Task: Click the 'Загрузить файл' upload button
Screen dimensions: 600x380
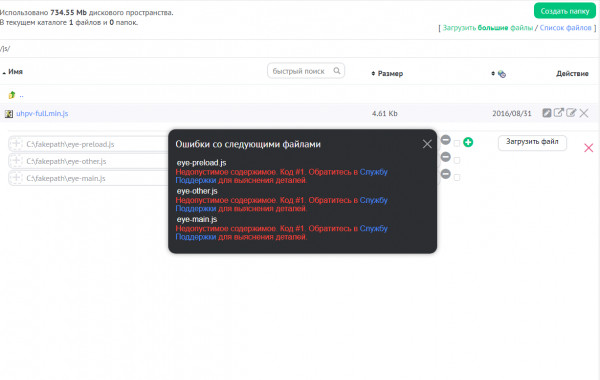Action: click(532, 142)
